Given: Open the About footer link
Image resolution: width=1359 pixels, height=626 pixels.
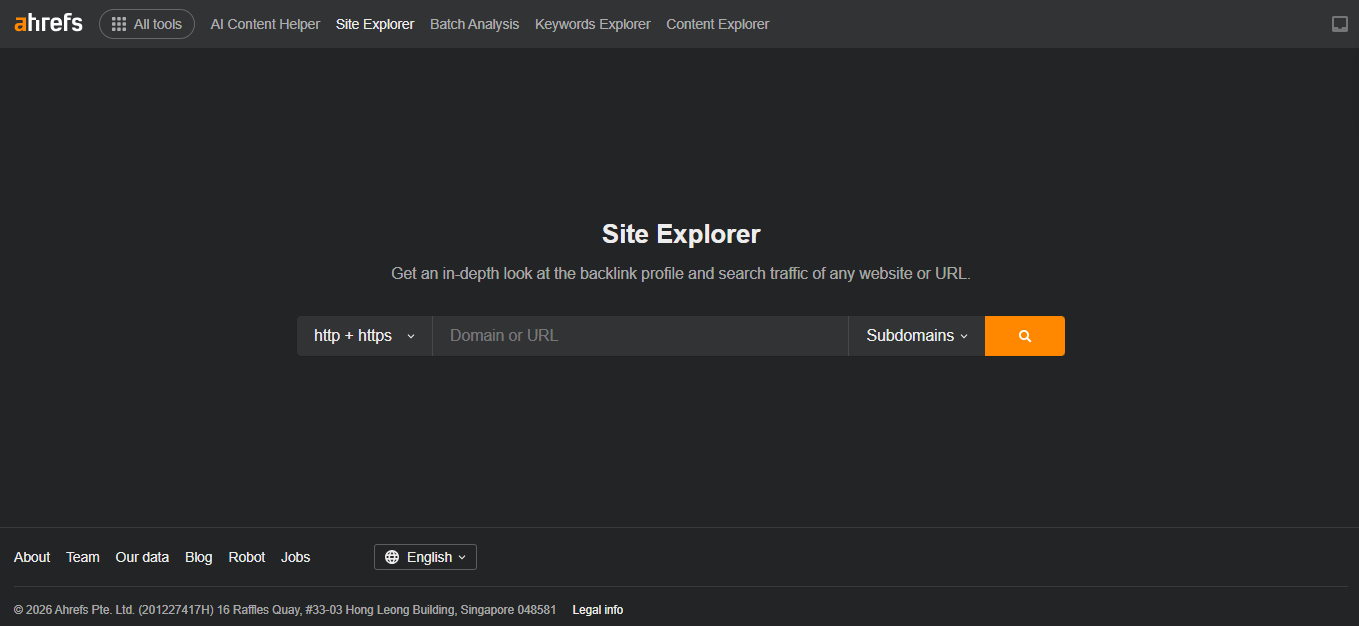Looking at the screenshot, I should [32, 557].
